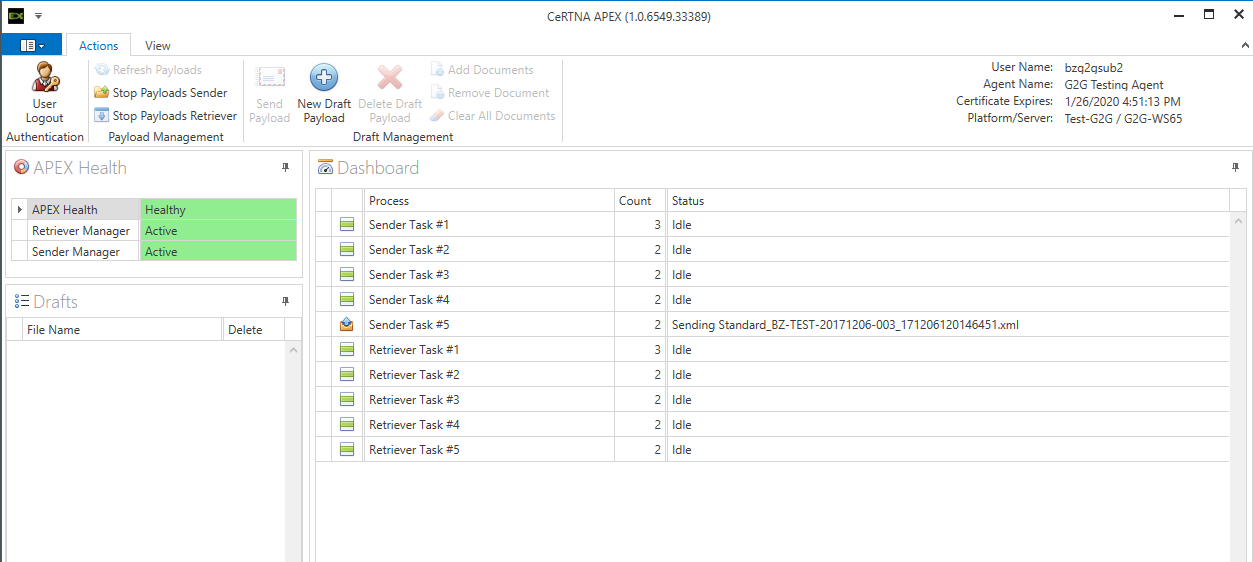This screenshot has height=562, width=1253.
Task: Click the Retriever Task #3 status icon
Action: click(x=347, y=400)
